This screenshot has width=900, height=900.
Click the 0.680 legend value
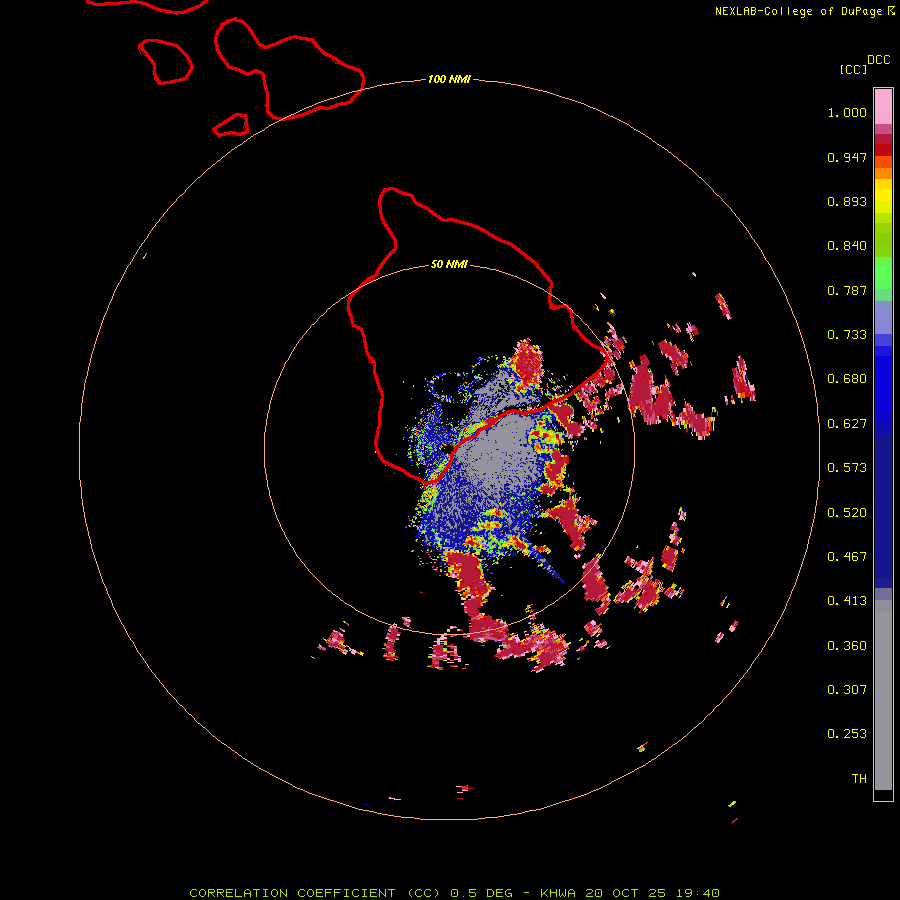click(847, 379)
